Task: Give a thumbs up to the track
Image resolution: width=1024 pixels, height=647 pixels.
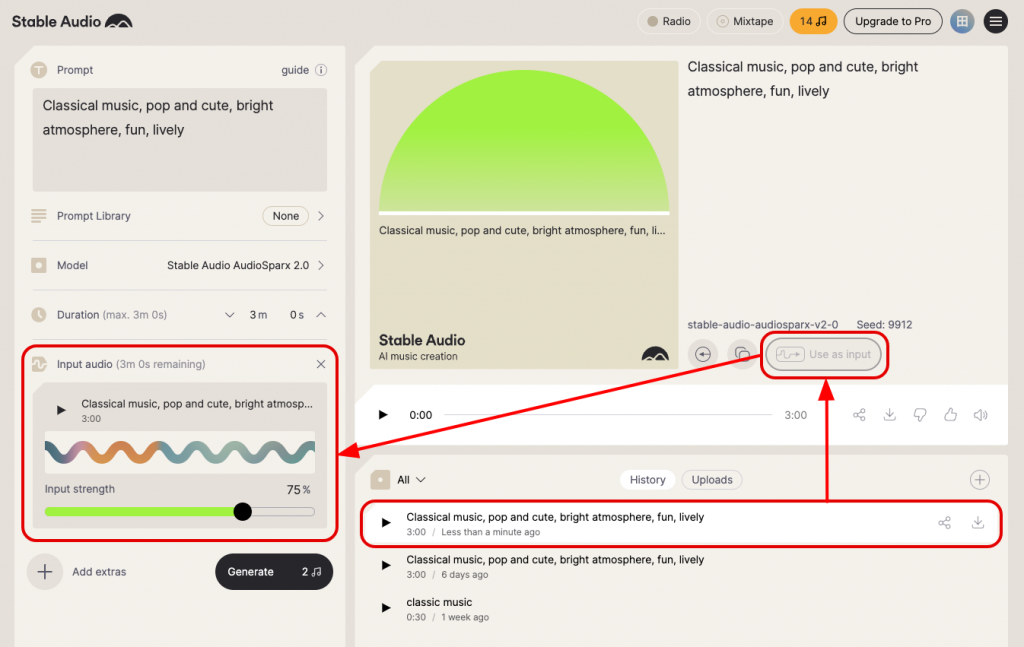Action: coord(950,414)
